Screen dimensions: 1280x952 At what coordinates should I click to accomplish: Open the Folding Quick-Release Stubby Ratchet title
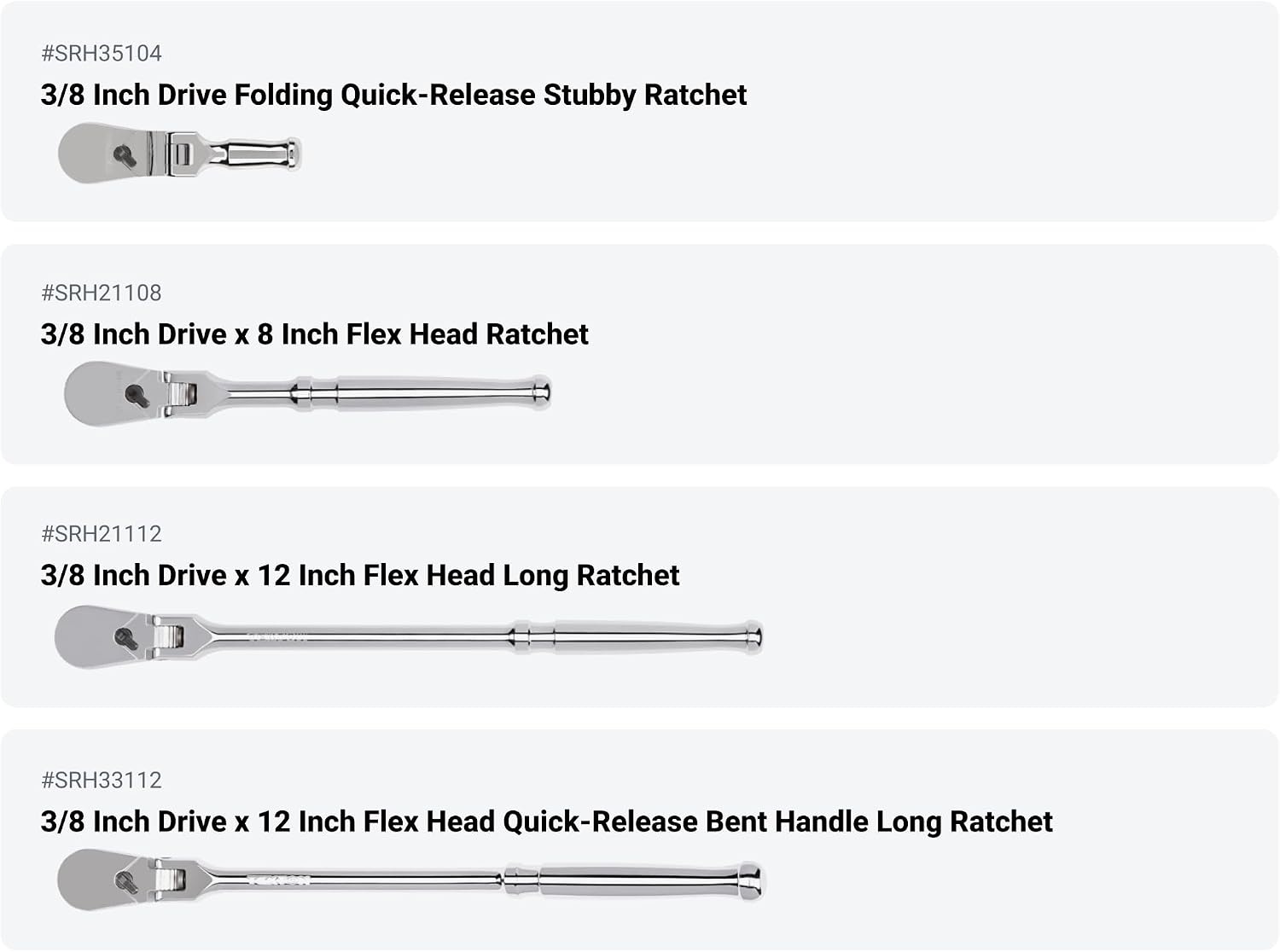(x=393, y=95)
